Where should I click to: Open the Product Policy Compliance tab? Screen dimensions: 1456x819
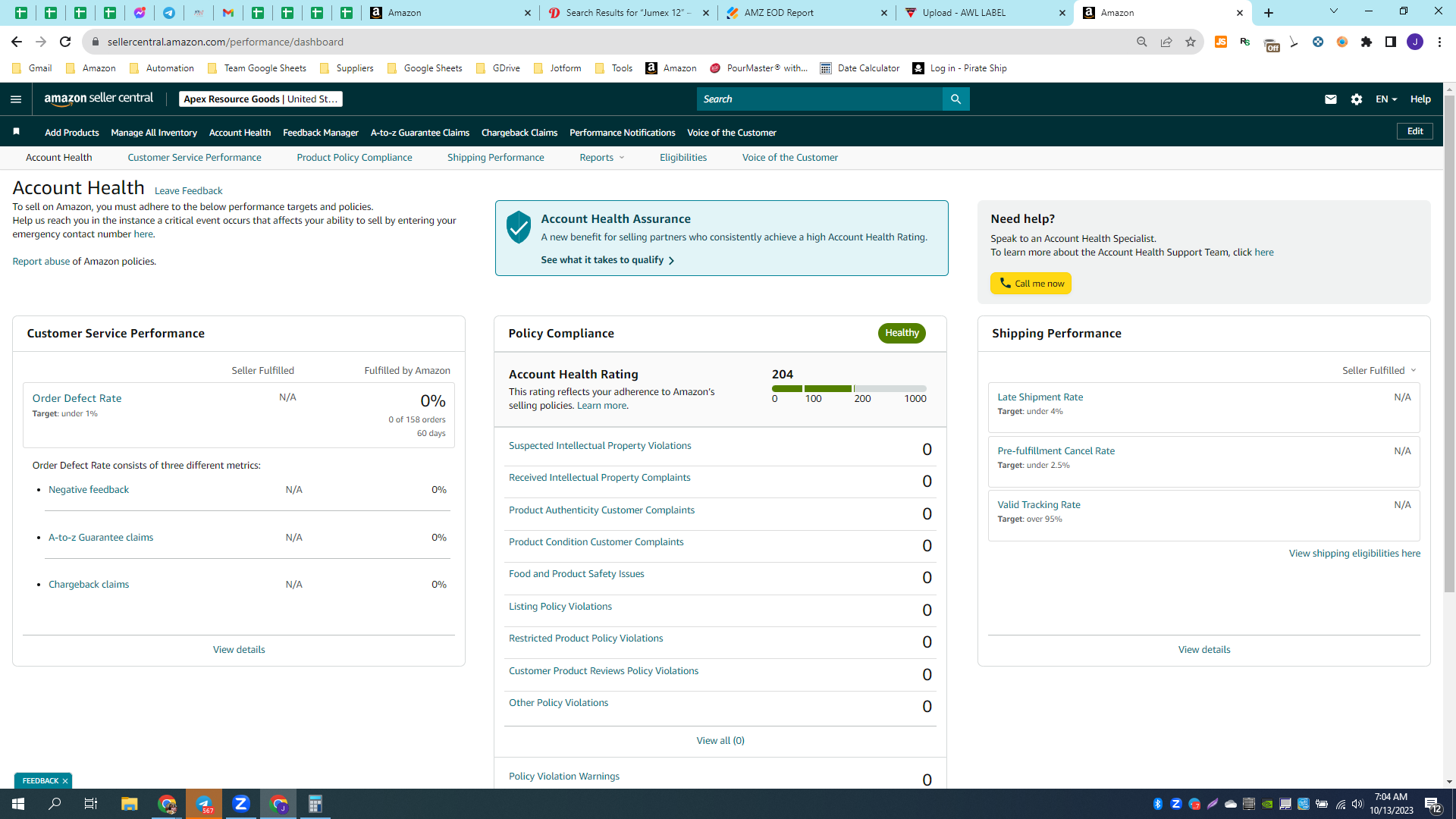pos(354,158)
